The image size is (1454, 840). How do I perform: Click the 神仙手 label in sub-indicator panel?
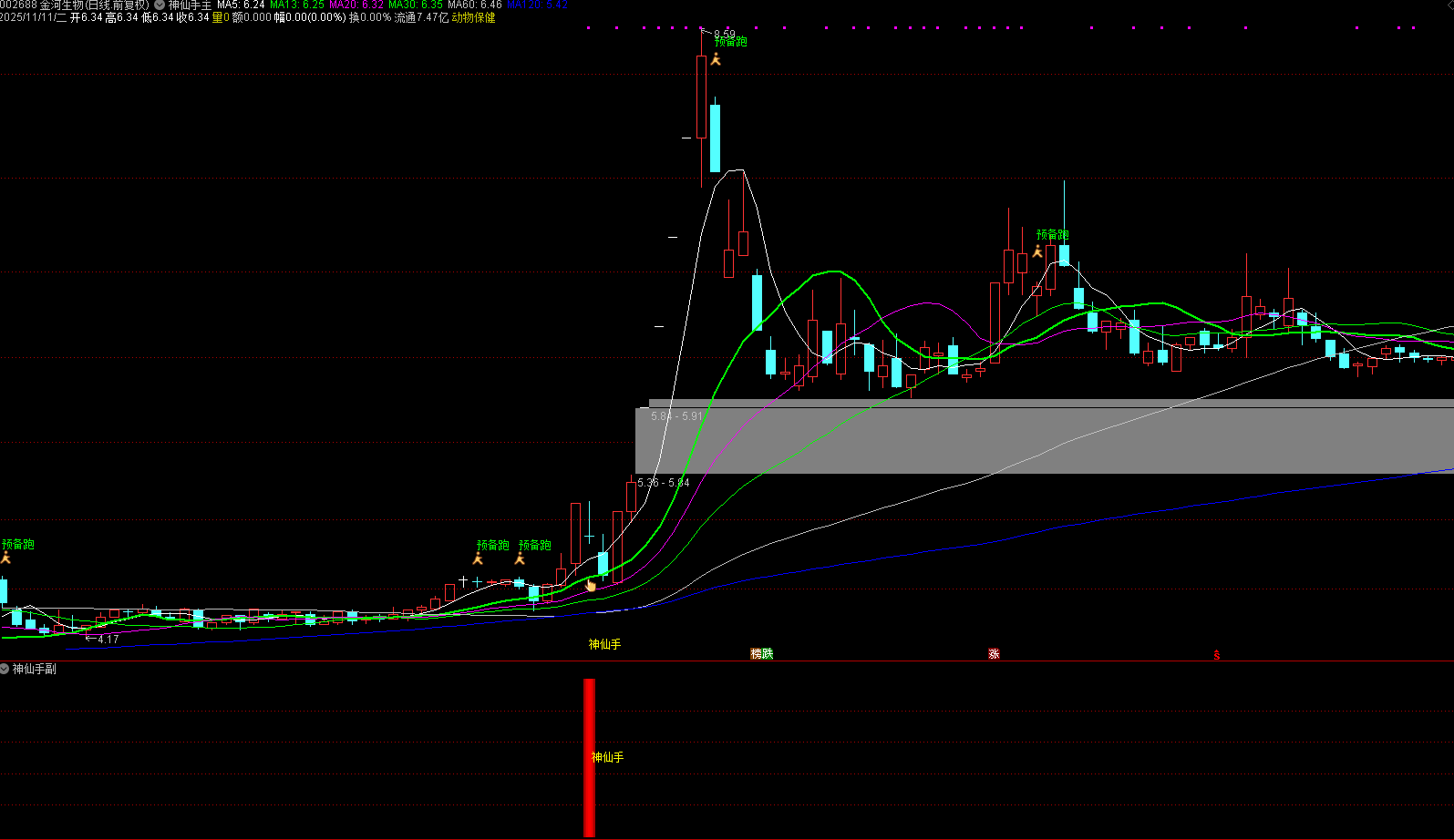pos(608,757)
